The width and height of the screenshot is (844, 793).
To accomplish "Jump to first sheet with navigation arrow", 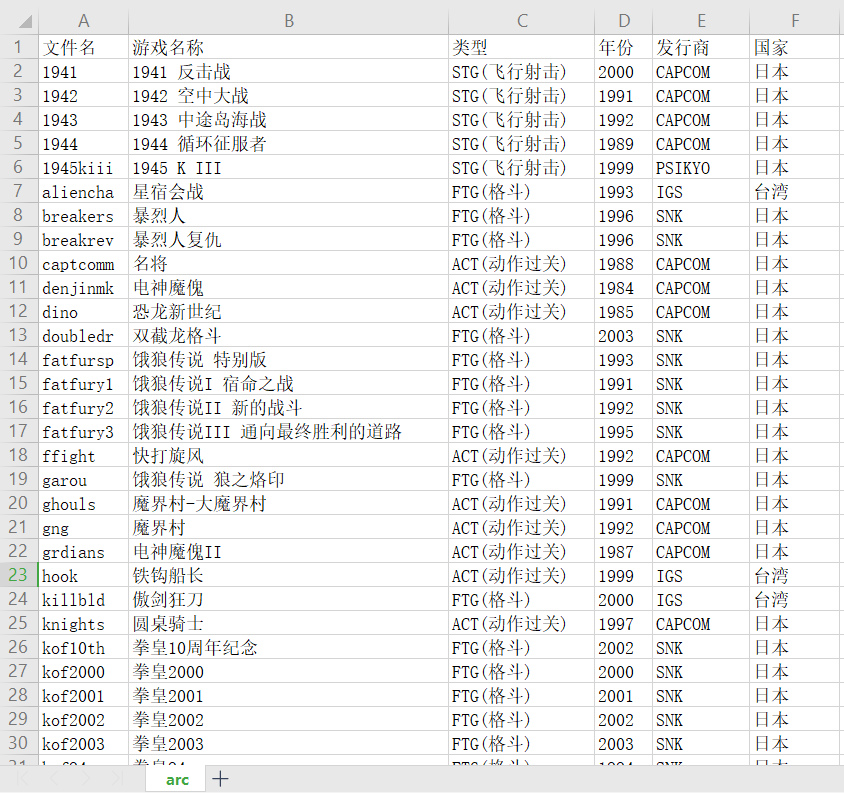I will click(23, 778).
